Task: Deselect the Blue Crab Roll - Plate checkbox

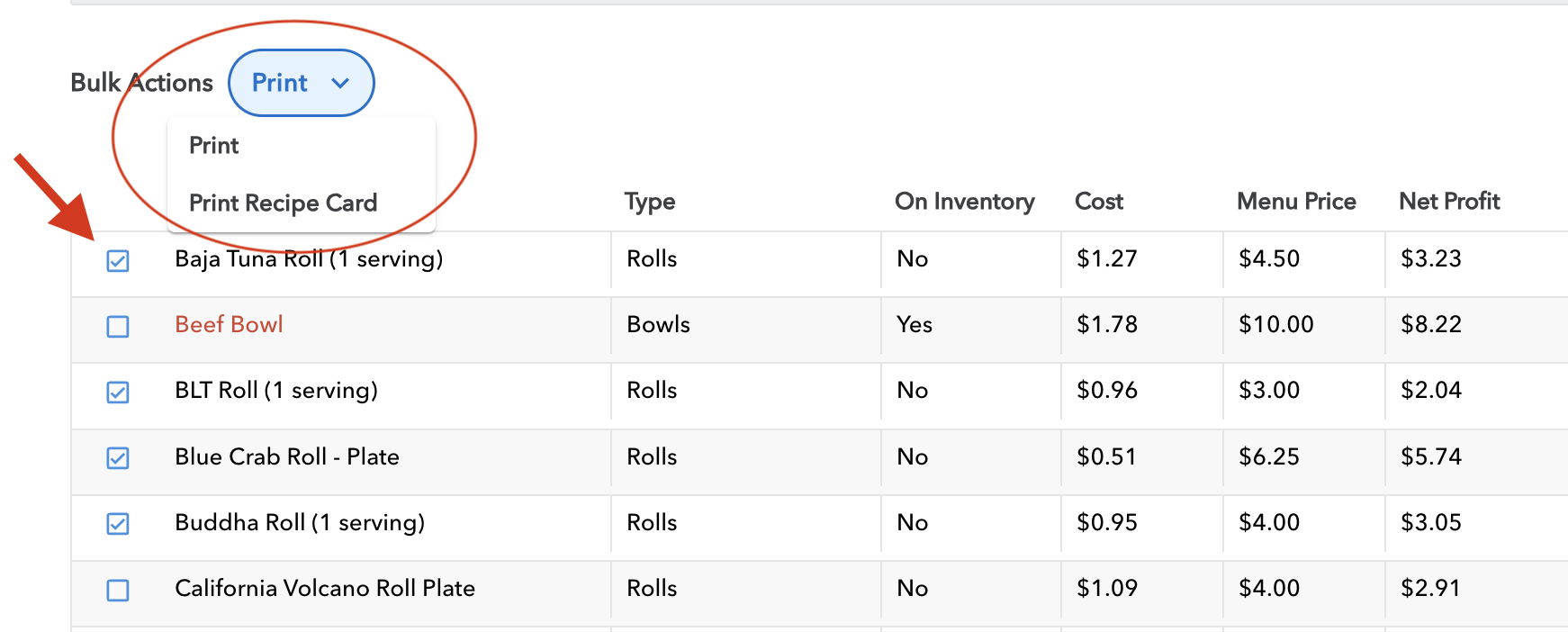Action: click(x=118, y=458)
